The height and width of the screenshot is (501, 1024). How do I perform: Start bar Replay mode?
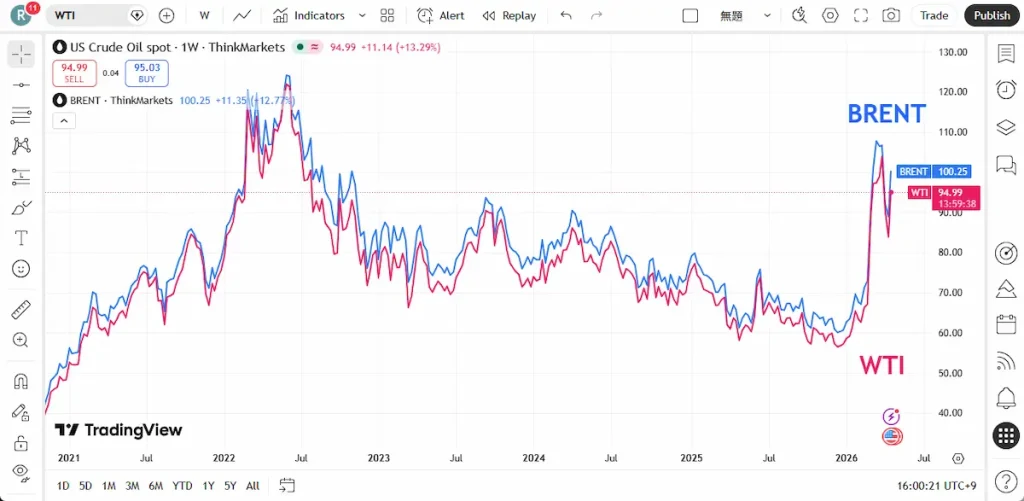509,16
